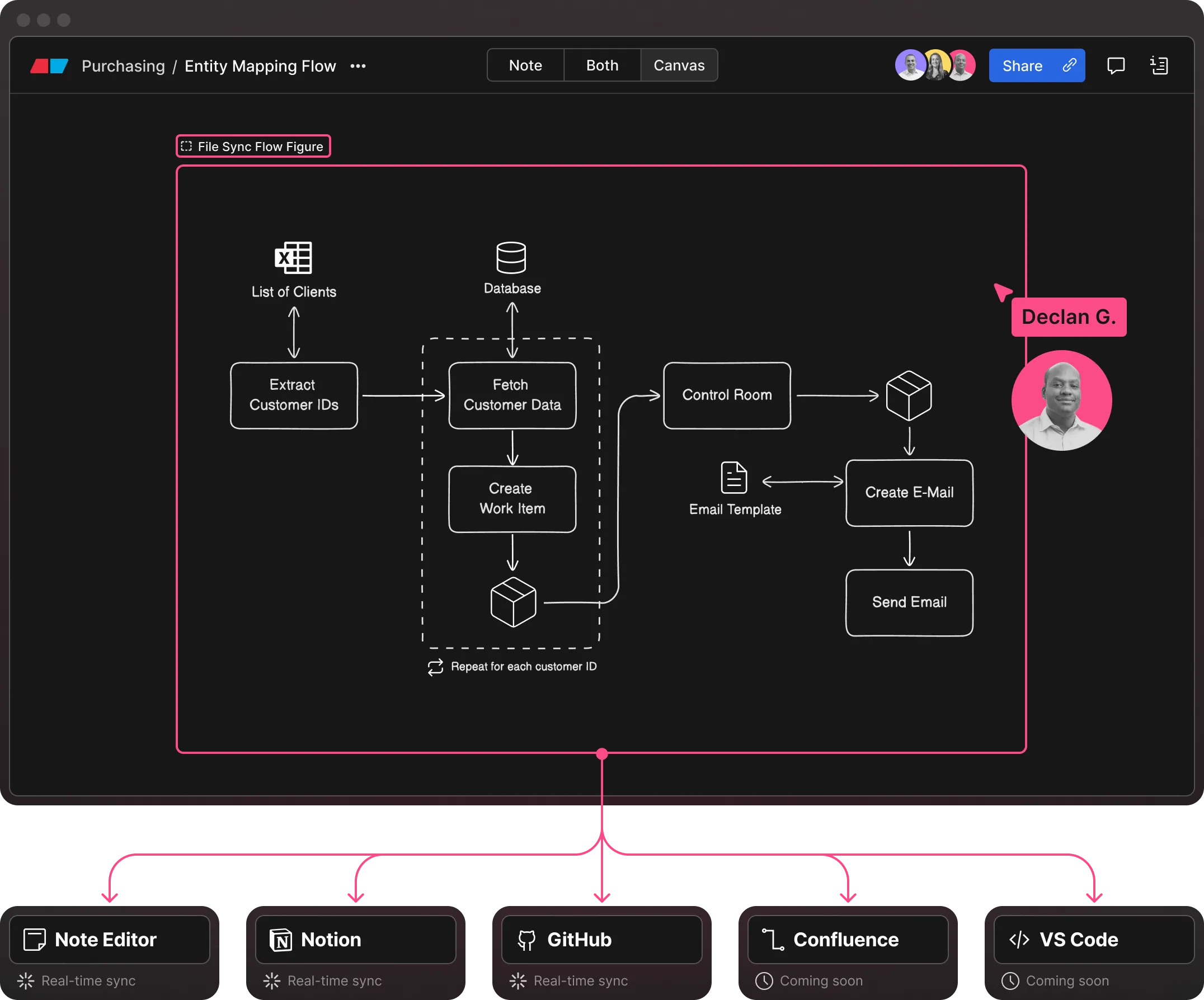Open the ellipsis menu next to Entity Mapping Flow
The width and height of the screenshot is (1204, 1000).
(357, 66)
